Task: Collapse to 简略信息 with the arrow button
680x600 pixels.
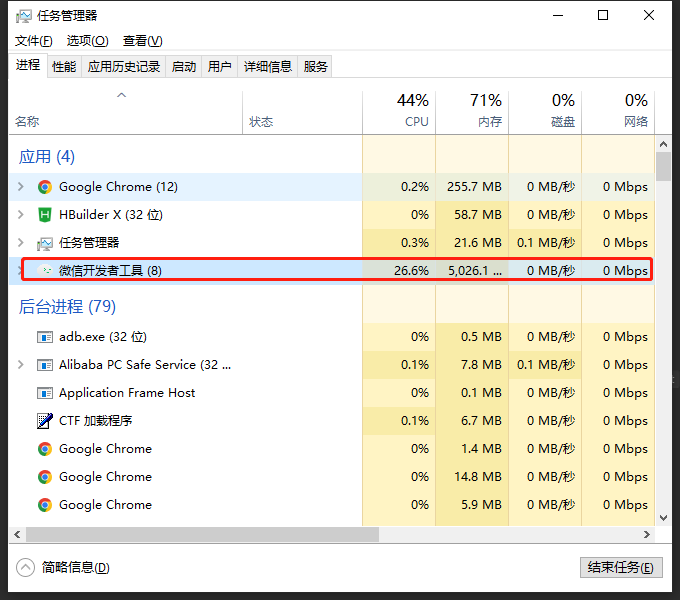Action: pos(25,567)
